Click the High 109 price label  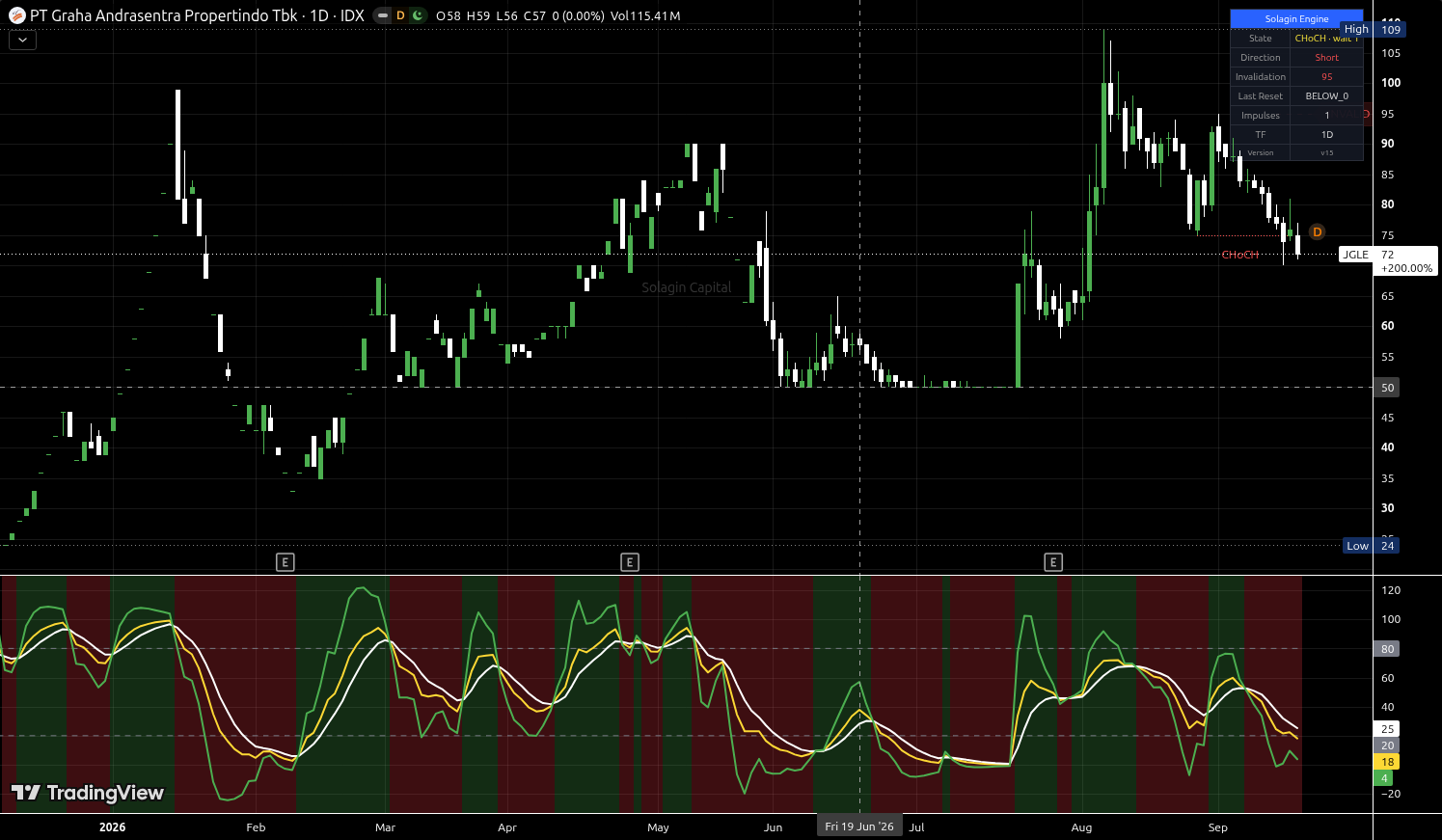pyautogui.click(x=1374, y=30)
